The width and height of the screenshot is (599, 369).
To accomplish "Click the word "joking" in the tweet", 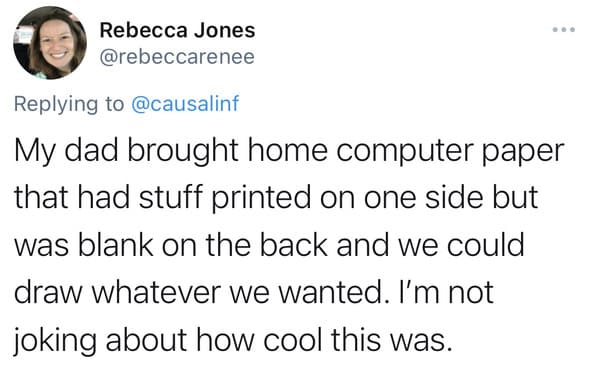I will [55, 341].
